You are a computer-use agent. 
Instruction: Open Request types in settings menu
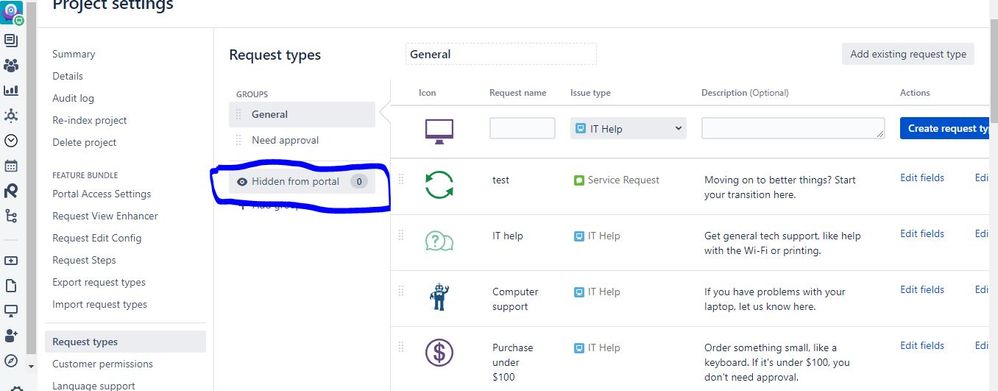[125, 342]
